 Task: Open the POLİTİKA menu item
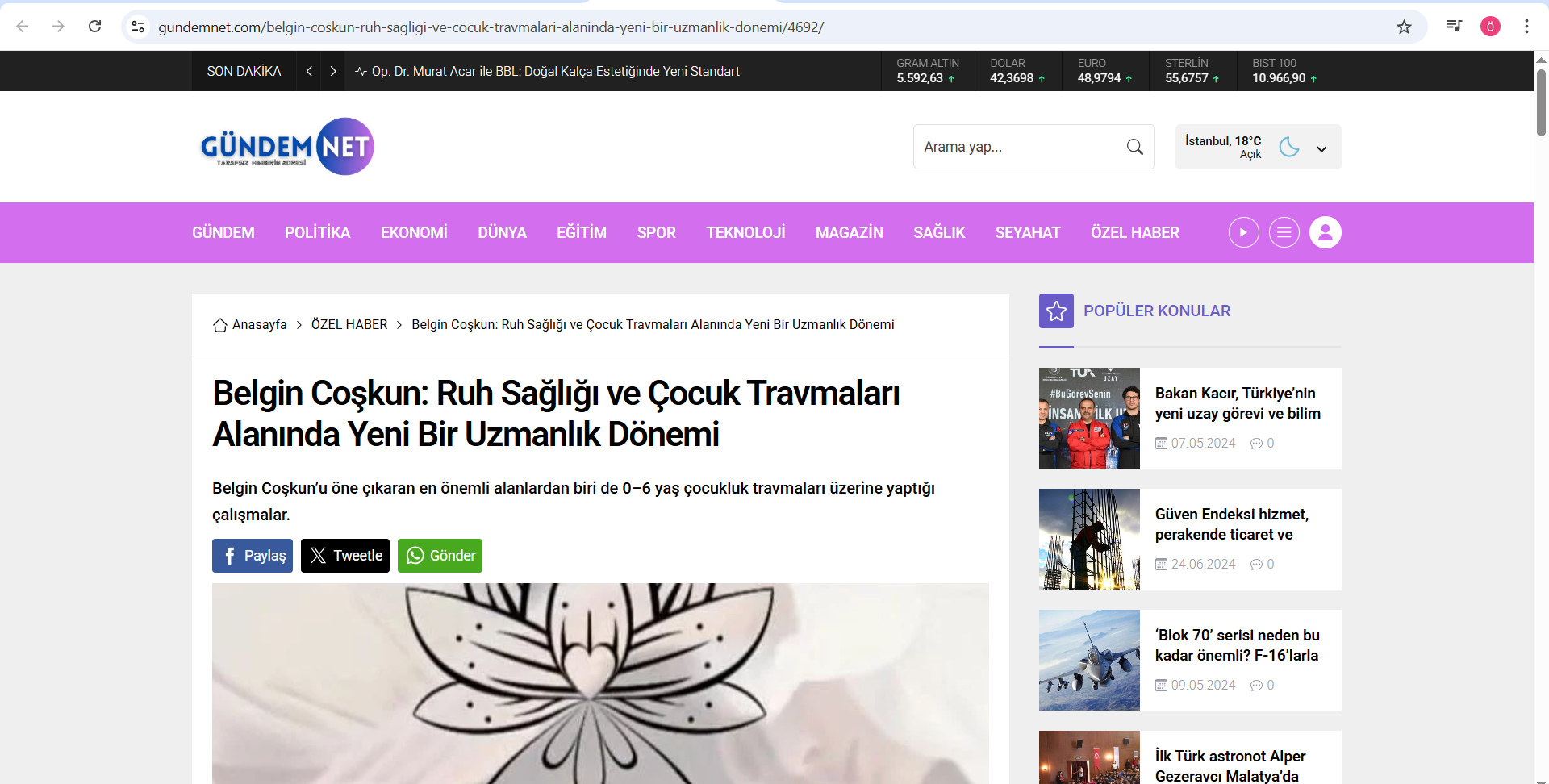coord(318,232)
